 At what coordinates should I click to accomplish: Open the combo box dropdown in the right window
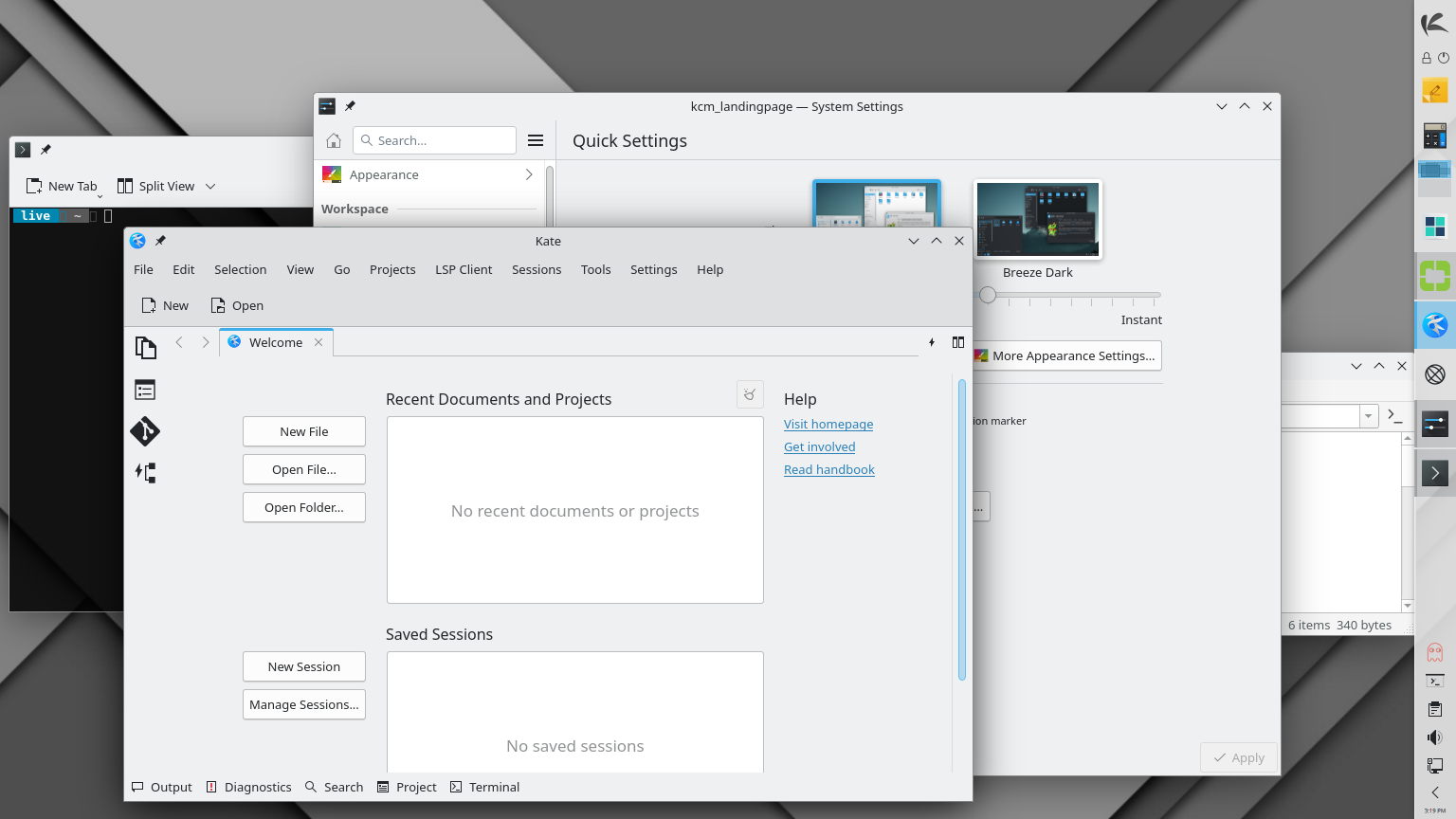(x=1368, y=416)
